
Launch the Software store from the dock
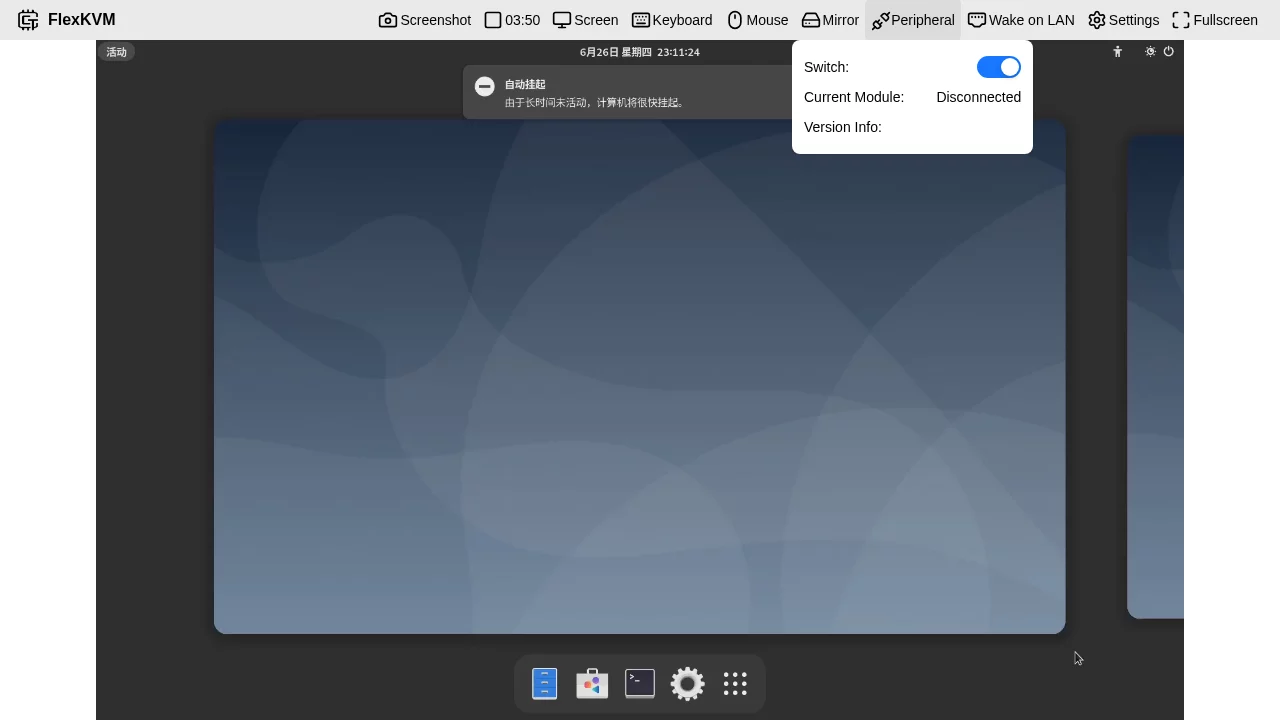(592, 684)
